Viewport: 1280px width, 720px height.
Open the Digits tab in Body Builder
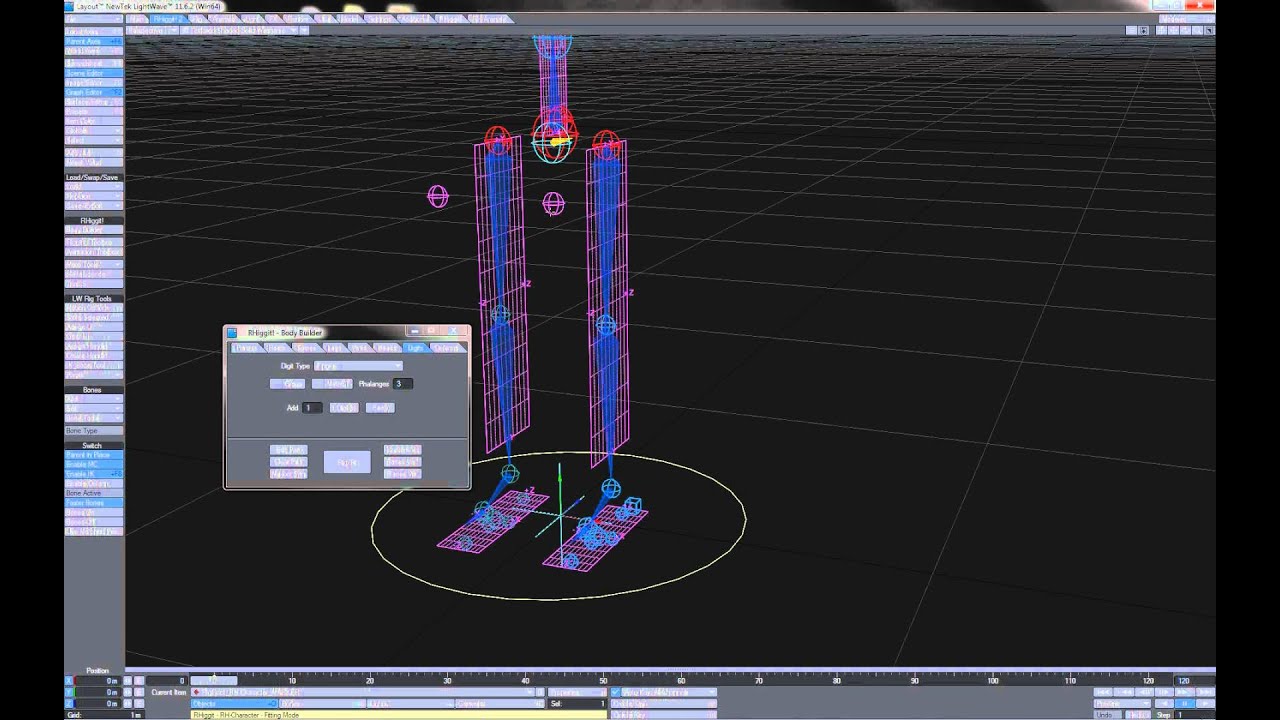click(x=416, y=348)
